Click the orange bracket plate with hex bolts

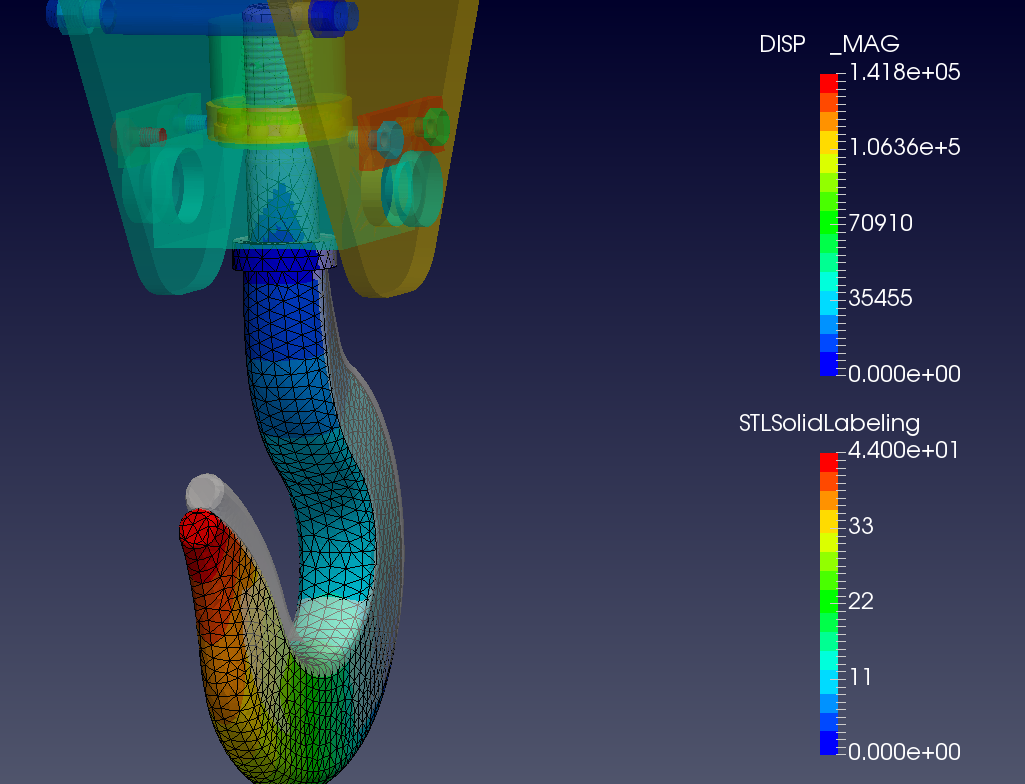(401, 133)
